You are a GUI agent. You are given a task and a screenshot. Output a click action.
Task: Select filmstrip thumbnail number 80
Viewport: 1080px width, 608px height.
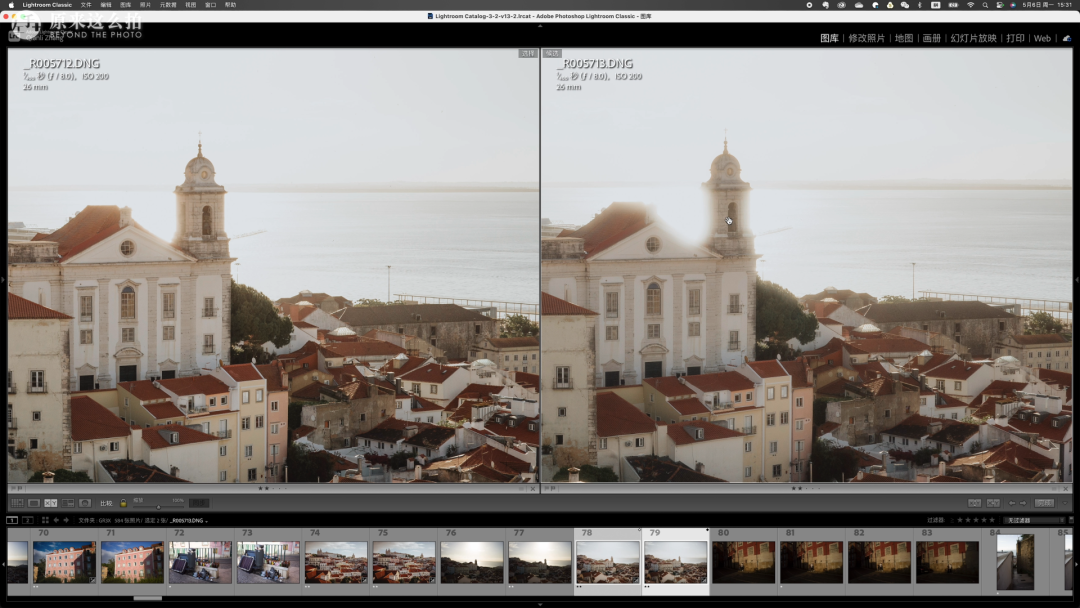tap(743, 561)
